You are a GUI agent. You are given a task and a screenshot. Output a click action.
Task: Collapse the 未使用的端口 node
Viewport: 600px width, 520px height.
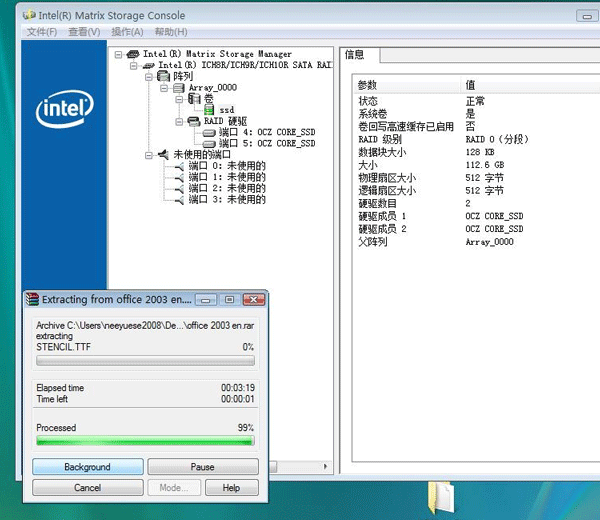tap(149, 155)
